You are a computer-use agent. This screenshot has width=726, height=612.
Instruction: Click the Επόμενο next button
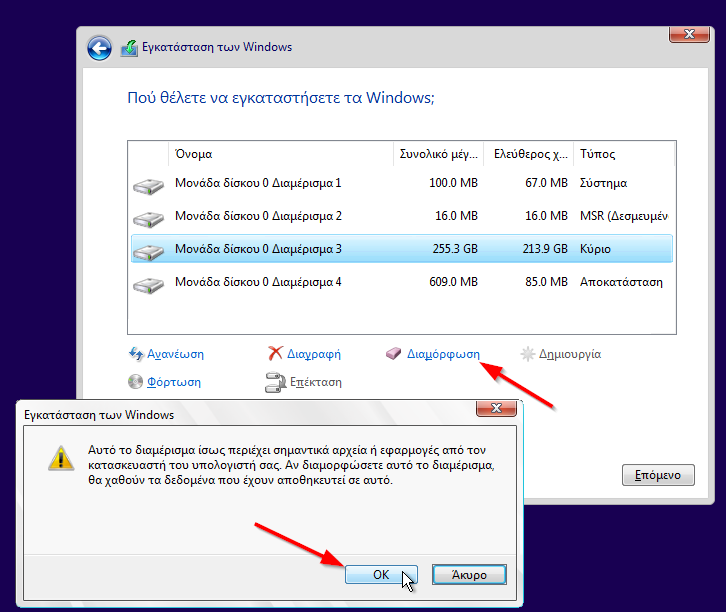coord(658,475)
